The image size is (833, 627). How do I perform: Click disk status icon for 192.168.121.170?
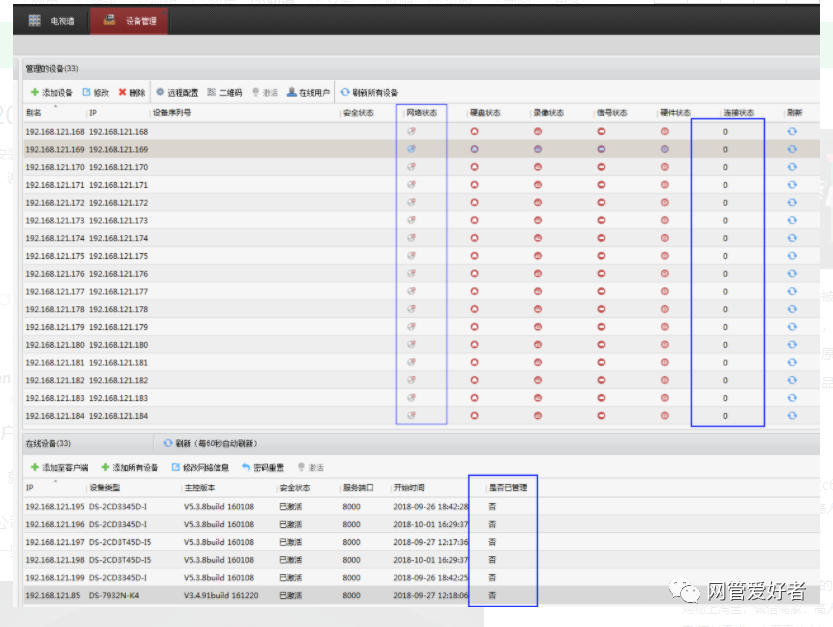pyautogui.click(x=474, y=167)
